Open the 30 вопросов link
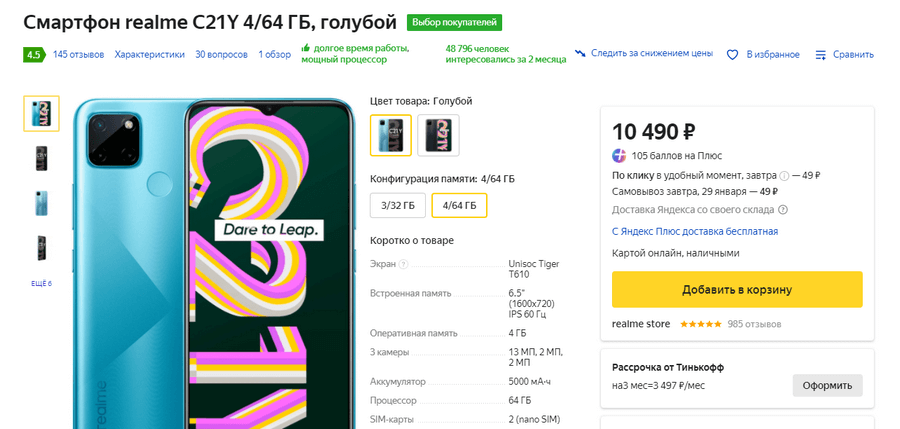 pyautogui.click(x=221, y=54)
